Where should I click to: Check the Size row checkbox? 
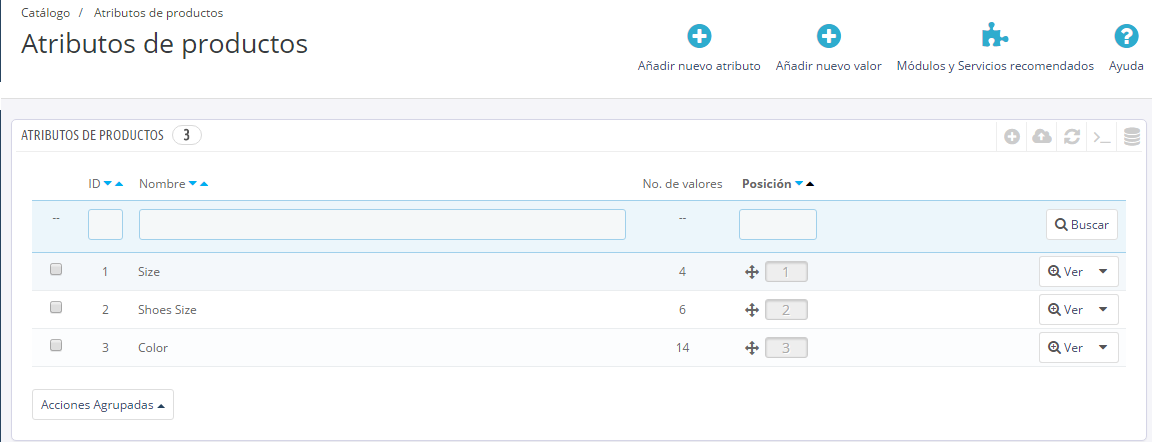56,270
